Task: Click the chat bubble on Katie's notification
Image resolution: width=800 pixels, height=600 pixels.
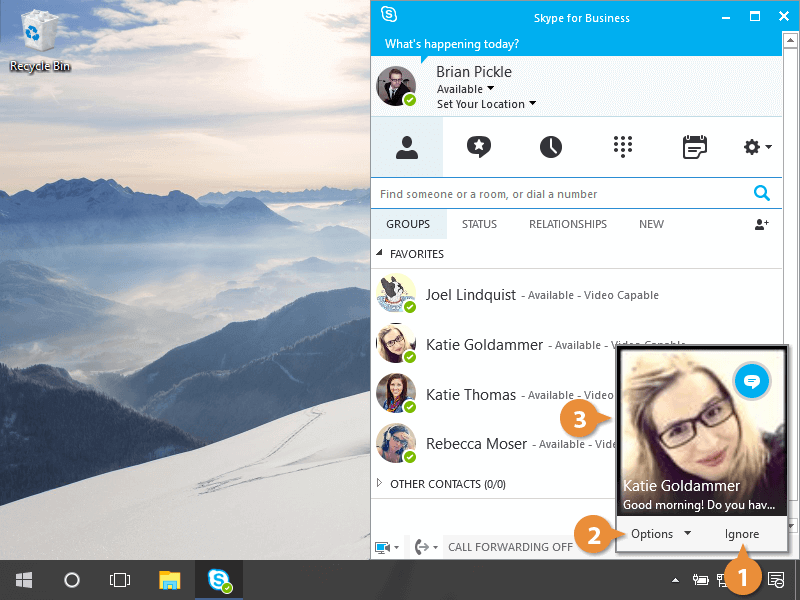Action: click(750, 380)
